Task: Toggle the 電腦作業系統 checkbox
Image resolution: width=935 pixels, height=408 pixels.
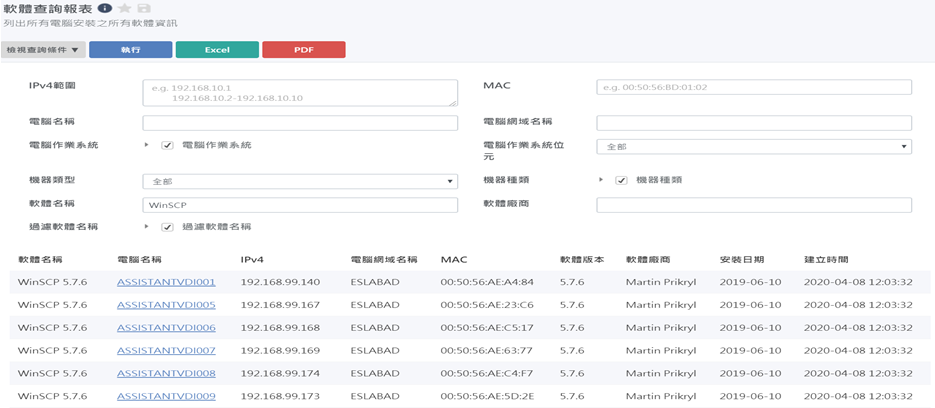Action: point(168,146)
